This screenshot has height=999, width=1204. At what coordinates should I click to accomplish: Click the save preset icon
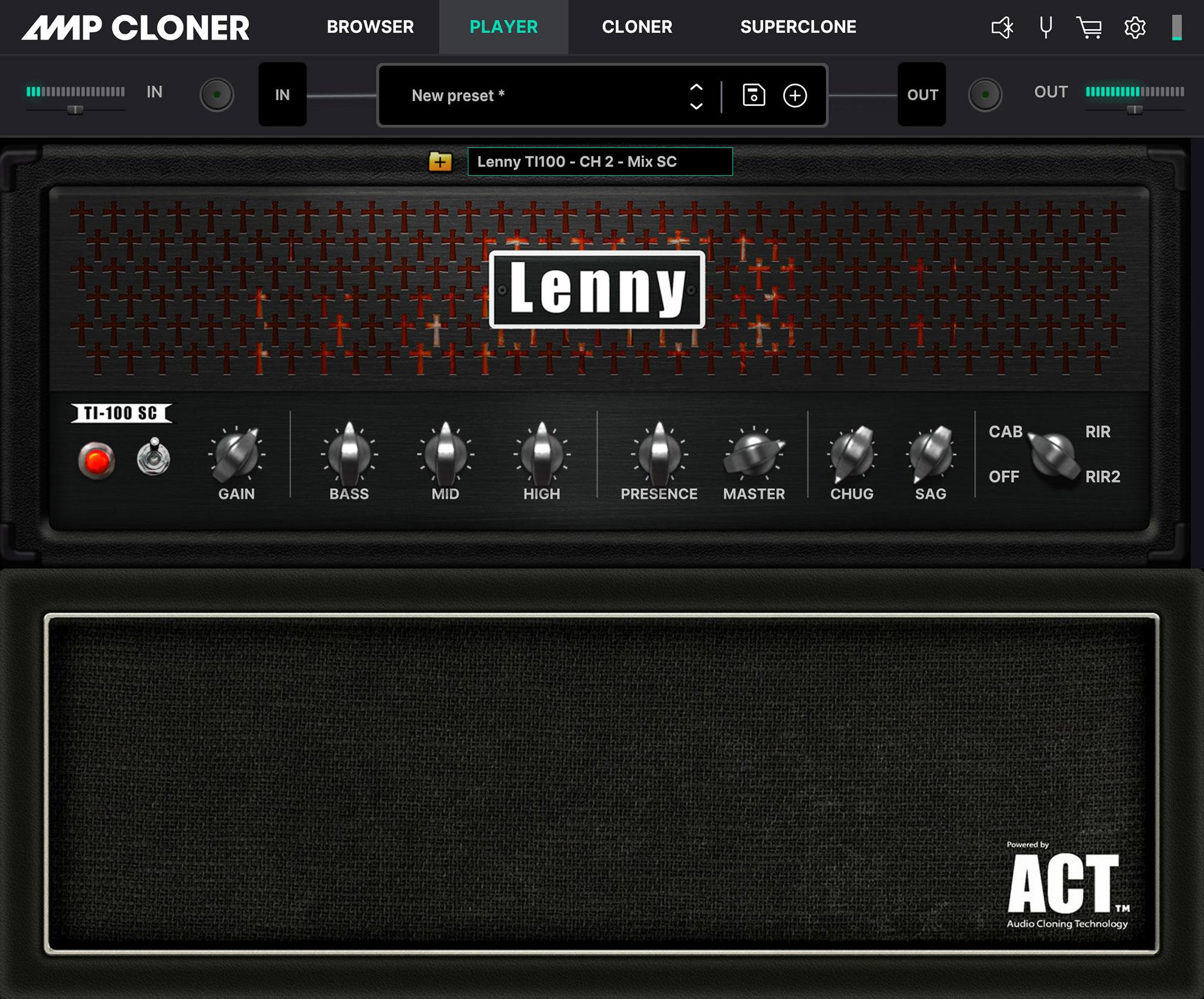pos(753,95)
